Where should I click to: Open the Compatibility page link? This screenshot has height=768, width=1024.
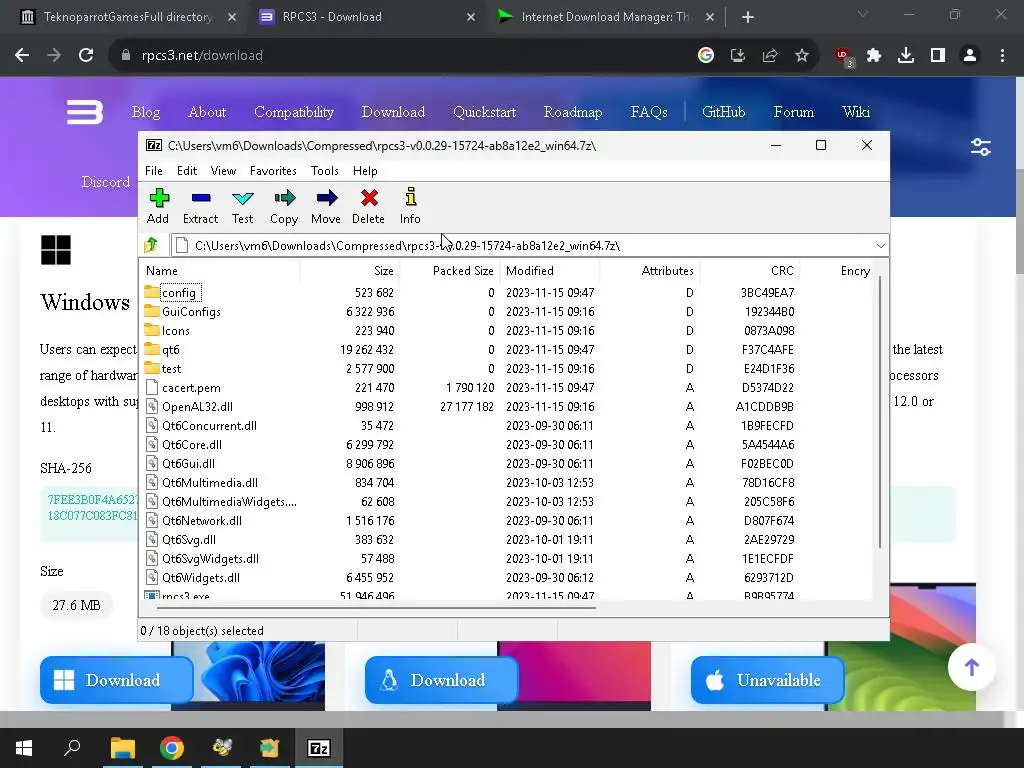tap(294, 112)
